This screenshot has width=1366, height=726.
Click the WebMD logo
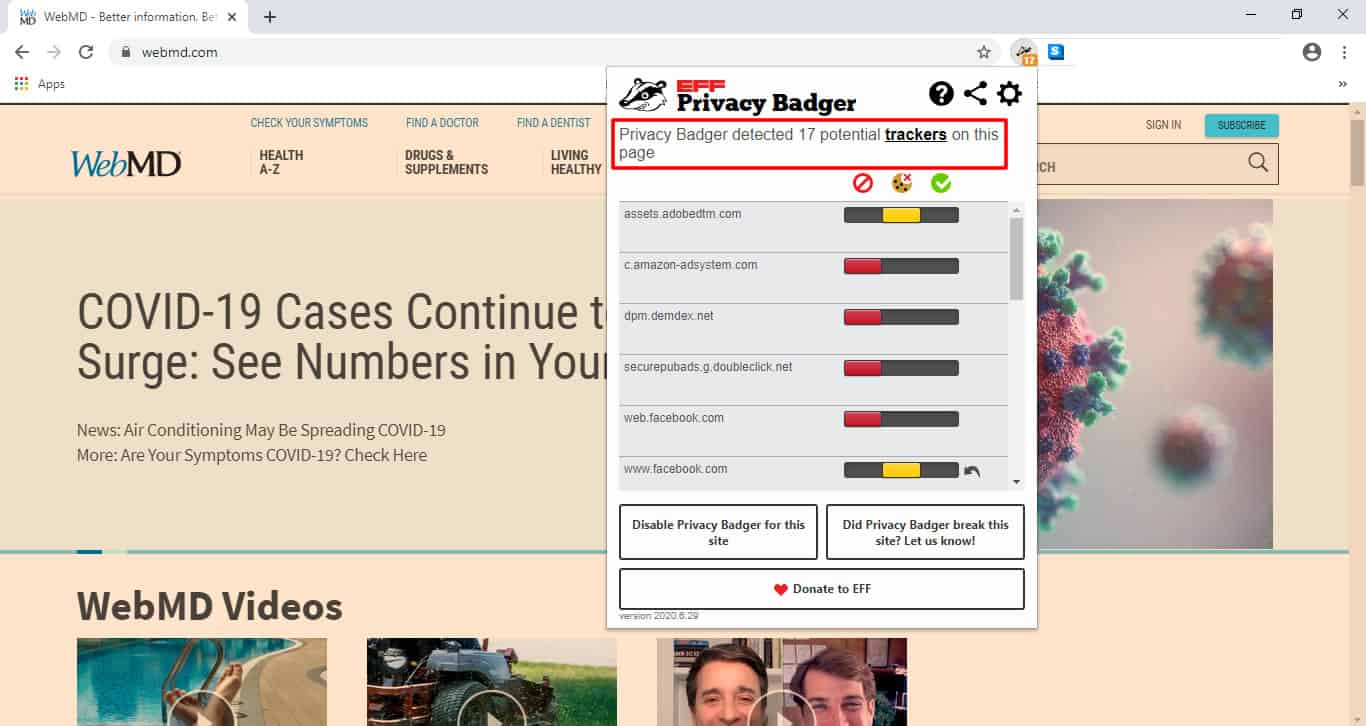(x=126, y=163)
